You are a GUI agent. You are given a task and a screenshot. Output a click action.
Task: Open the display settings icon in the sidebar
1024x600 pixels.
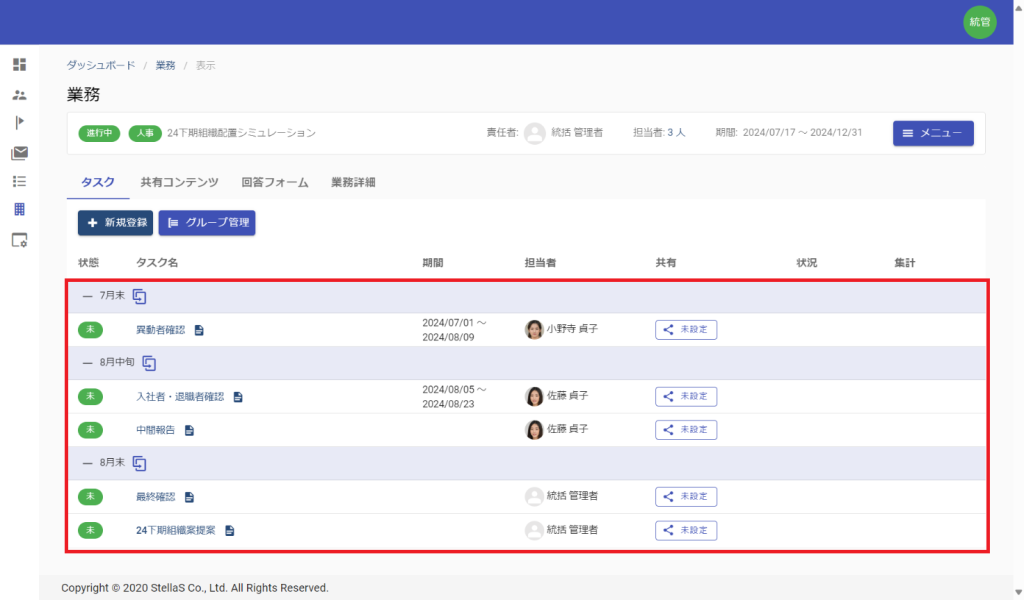click(x=19, y=240)
